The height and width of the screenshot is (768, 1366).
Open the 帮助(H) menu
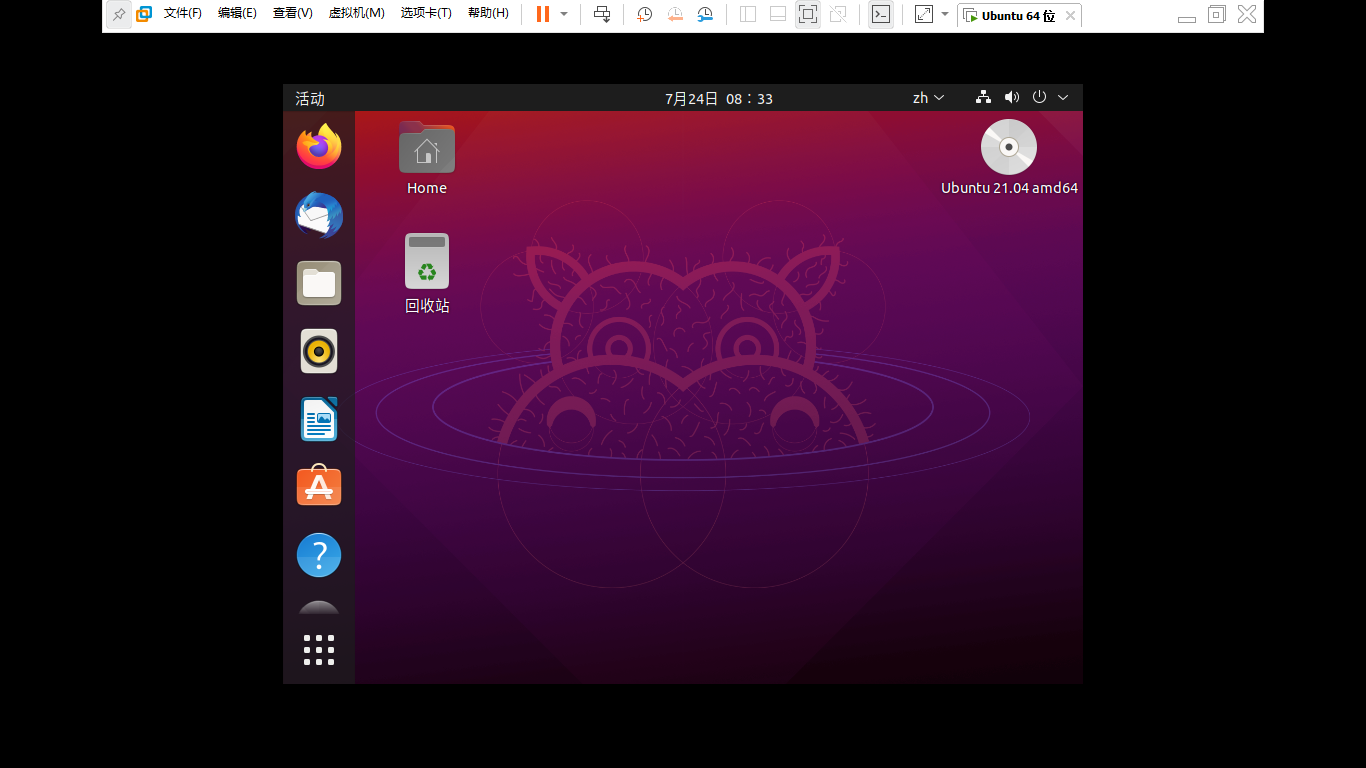click(x=488, y=14)
